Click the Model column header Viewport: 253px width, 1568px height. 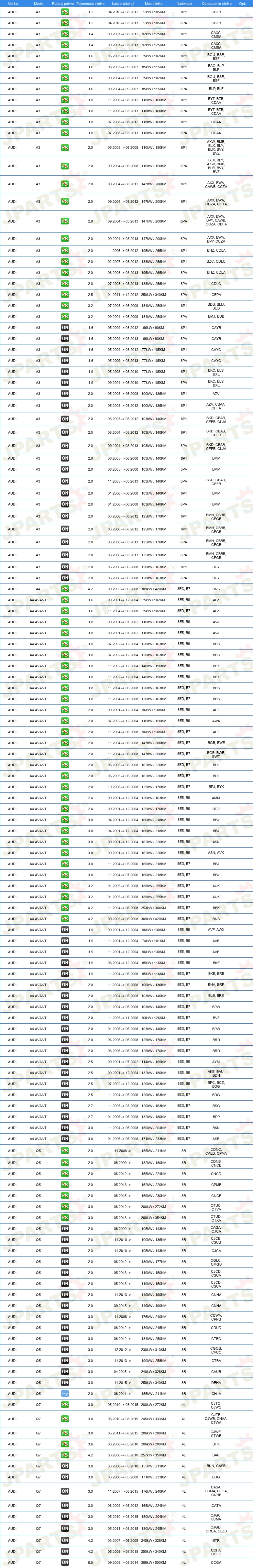(38, 3)
